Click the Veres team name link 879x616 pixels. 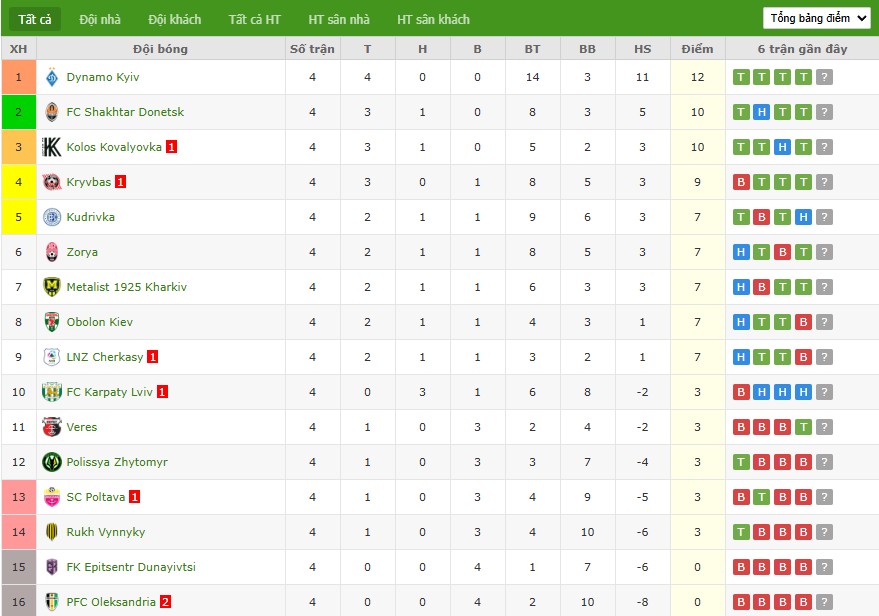(82, 427)
